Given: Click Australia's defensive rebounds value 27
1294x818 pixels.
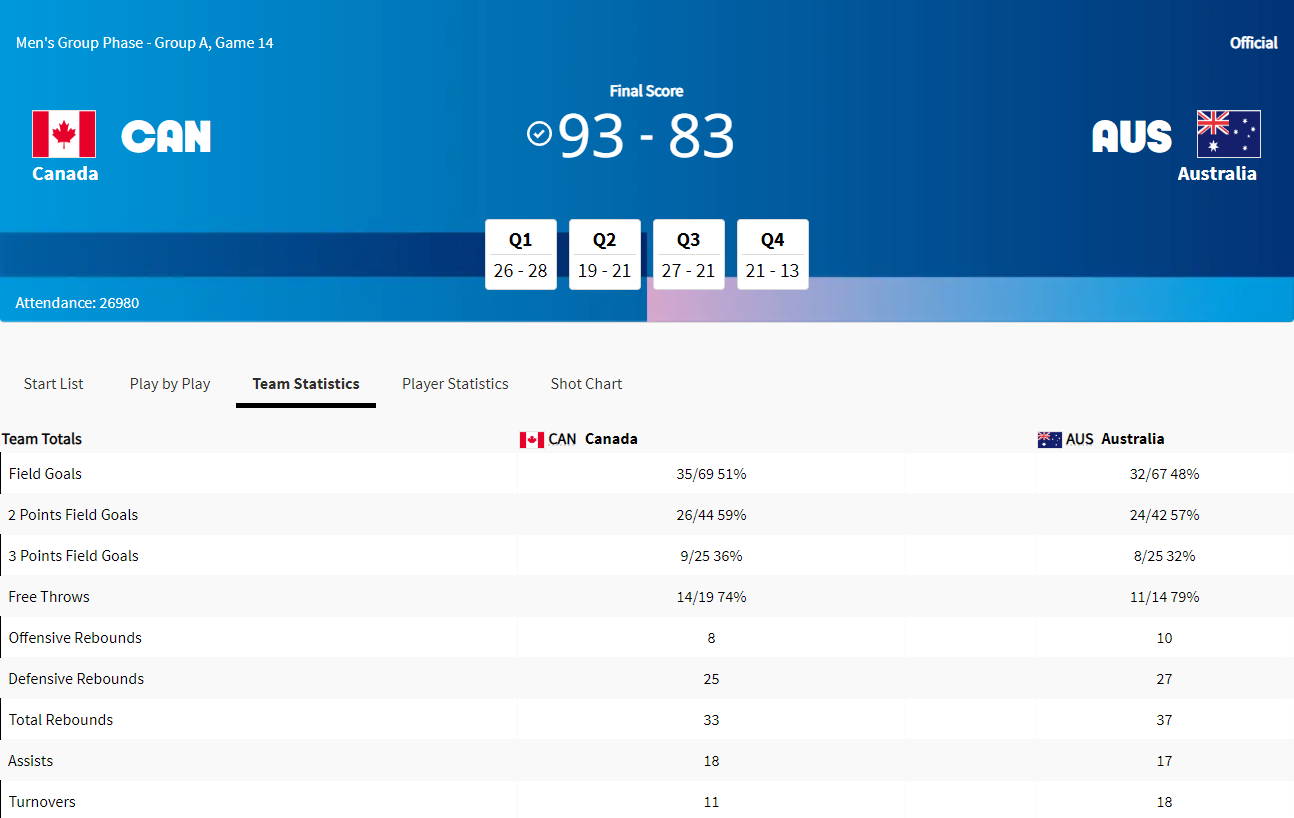Looking at the screenshot, I should (1164, 679).
